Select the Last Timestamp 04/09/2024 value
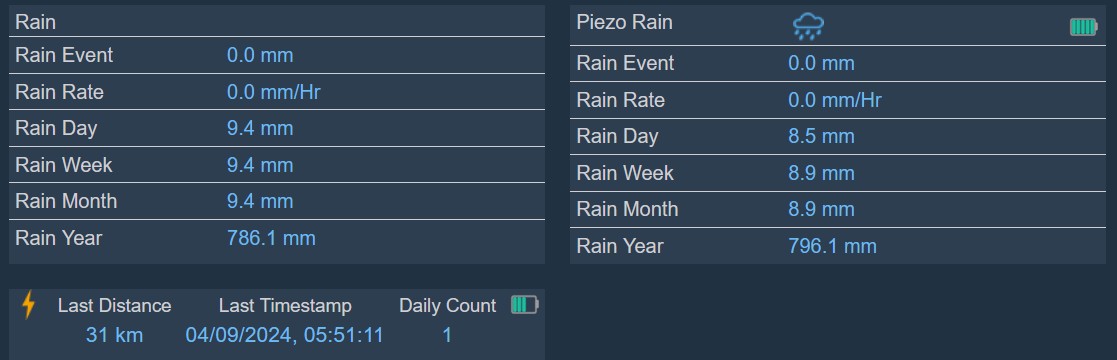This screenshot has width=1117, height=360. click(x=284, y=334)
